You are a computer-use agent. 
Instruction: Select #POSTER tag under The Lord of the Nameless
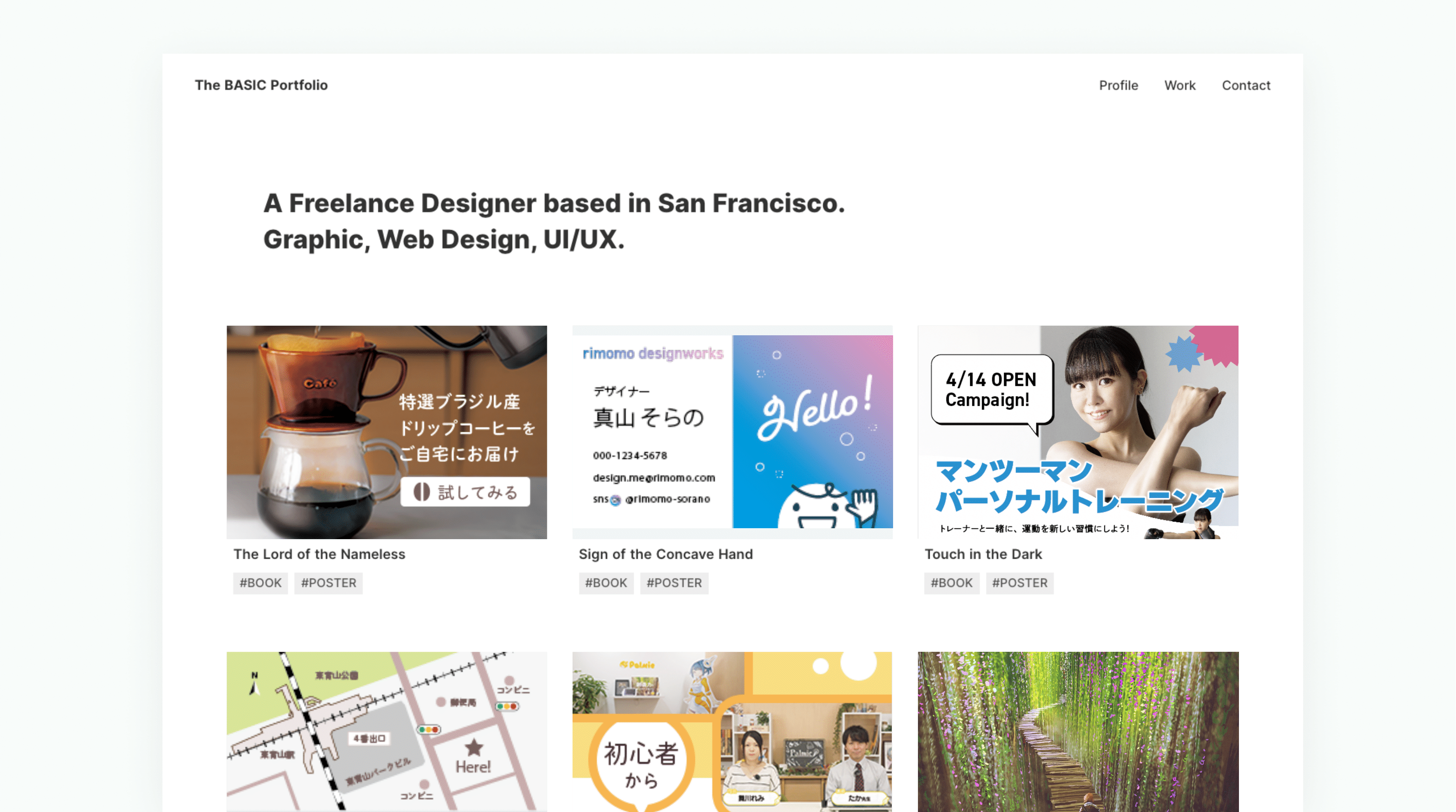(x=328, y=582)
